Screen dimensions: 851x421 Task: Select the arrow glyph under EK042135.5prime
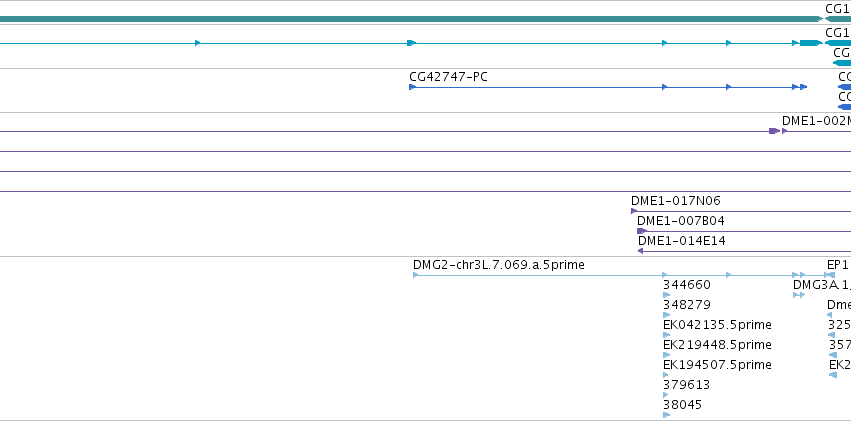pos(666,335)
